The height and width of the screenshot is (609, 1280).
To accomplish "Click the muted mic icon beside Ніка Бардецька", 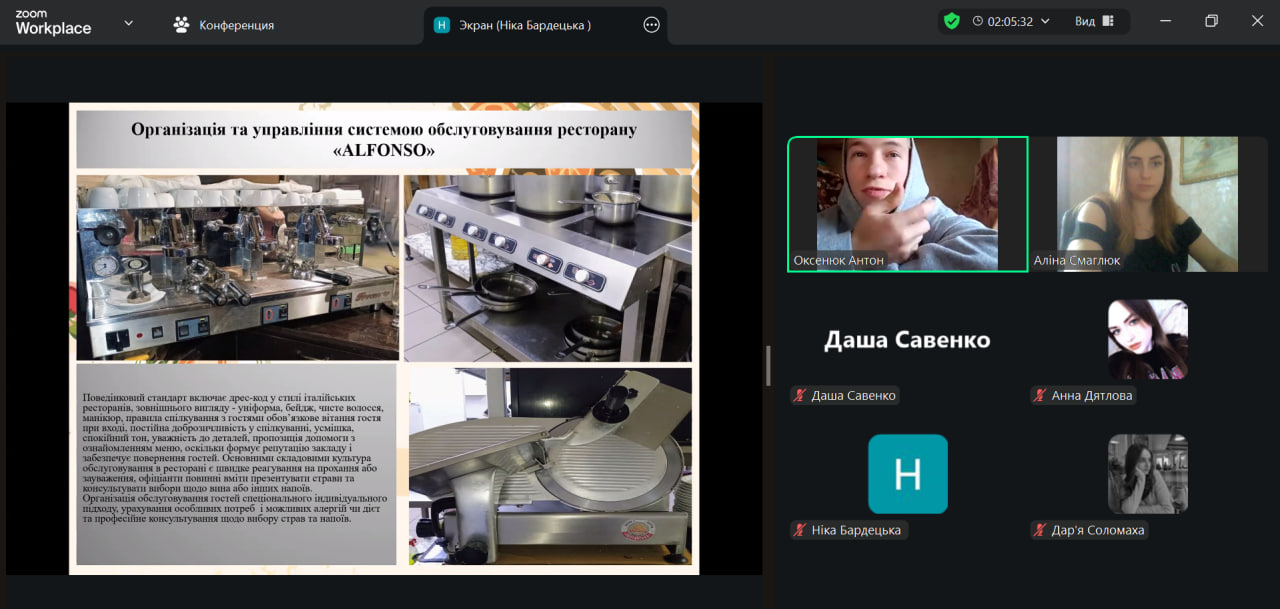I will 799,530.
